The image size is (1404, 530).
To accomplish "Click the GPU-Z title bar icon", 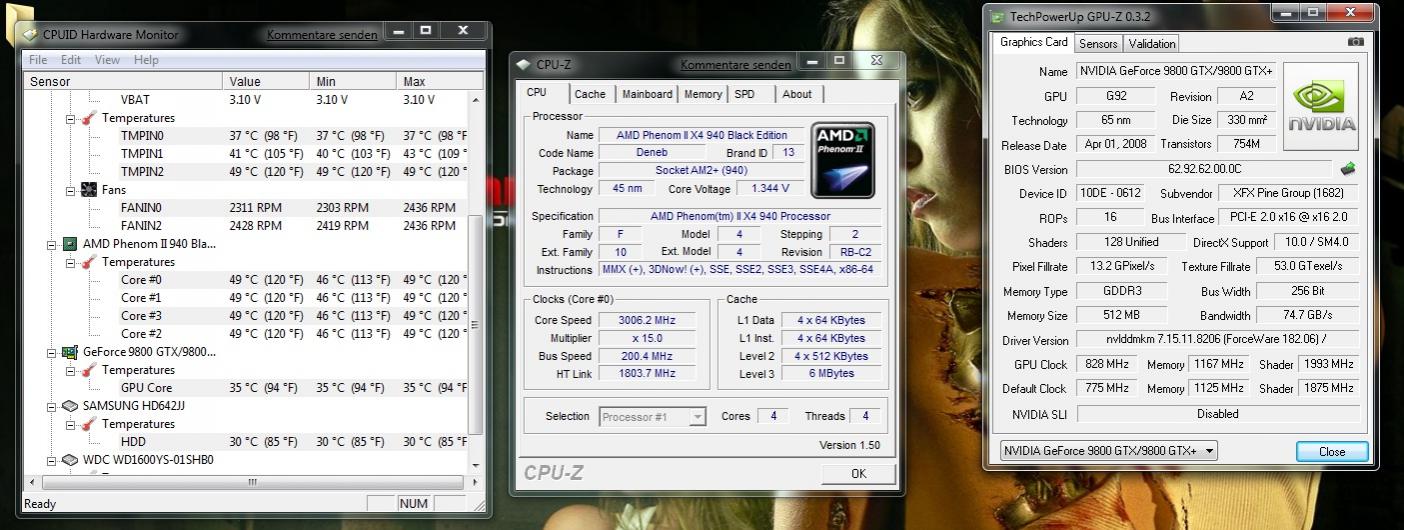I will click(x=997, y=17).
